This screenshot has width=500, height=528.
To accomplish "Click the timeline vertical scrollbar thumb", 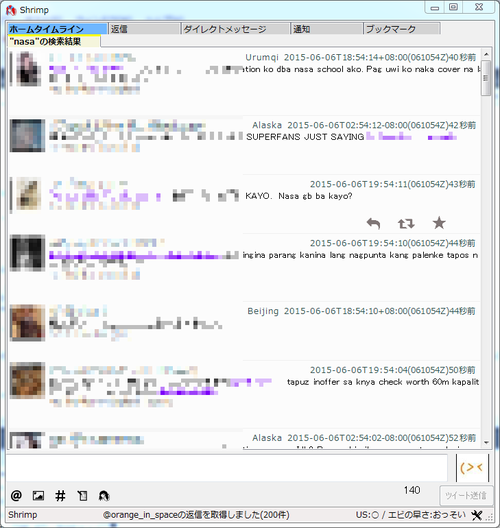I will tap(486, 78).
